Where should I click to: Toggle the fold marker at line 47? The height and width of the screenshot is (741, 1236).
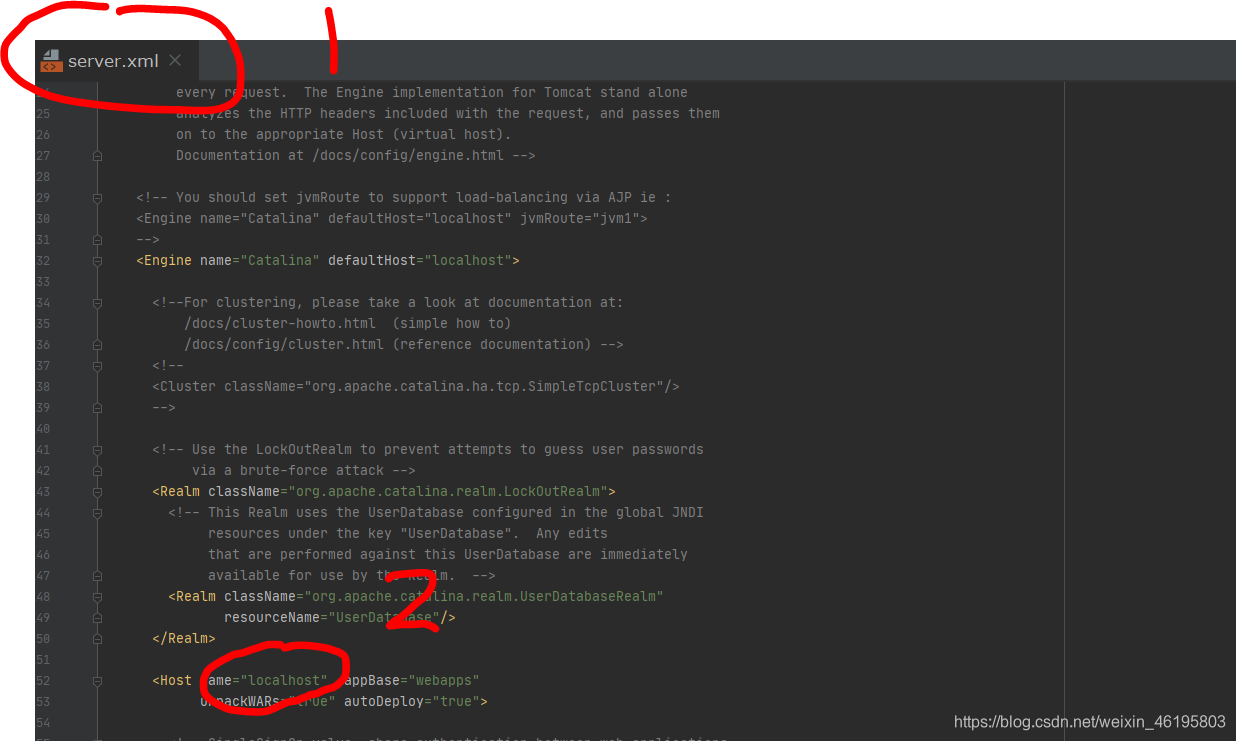point(97,575)
